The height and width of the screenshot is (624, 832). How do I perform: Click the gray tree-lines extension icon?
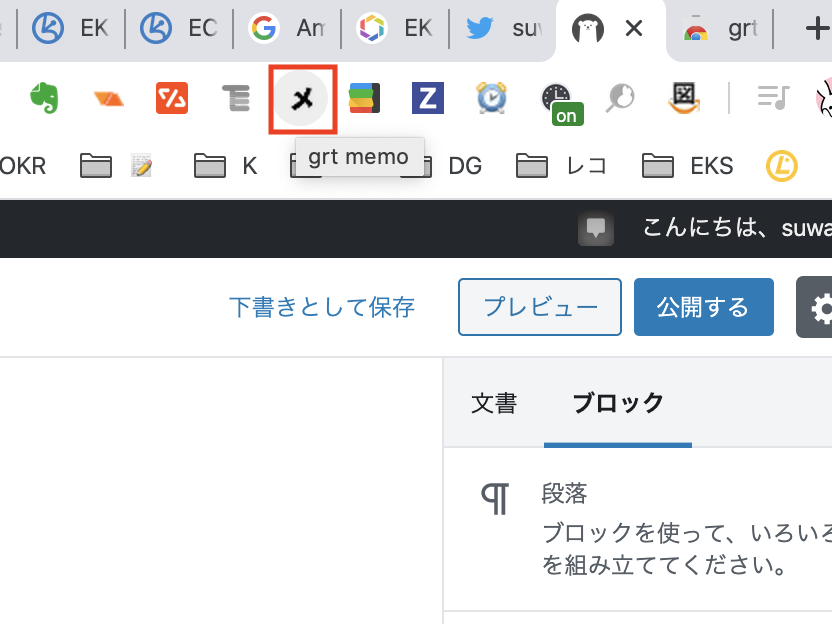tap(236, 97)
